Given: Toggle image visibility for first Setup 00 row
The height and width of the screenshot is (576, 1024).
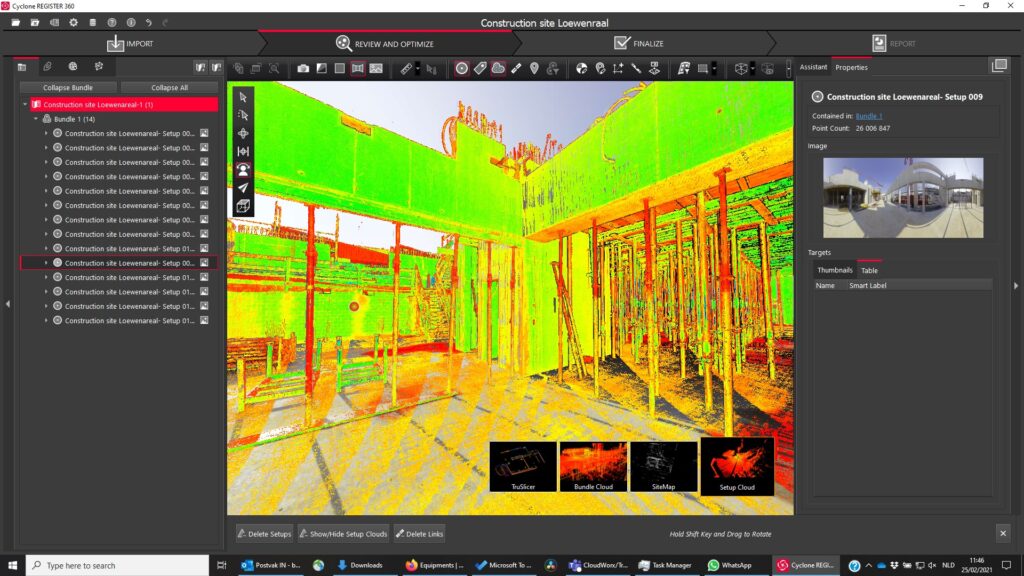Looking at the screenshot, I should click(204, 133).
